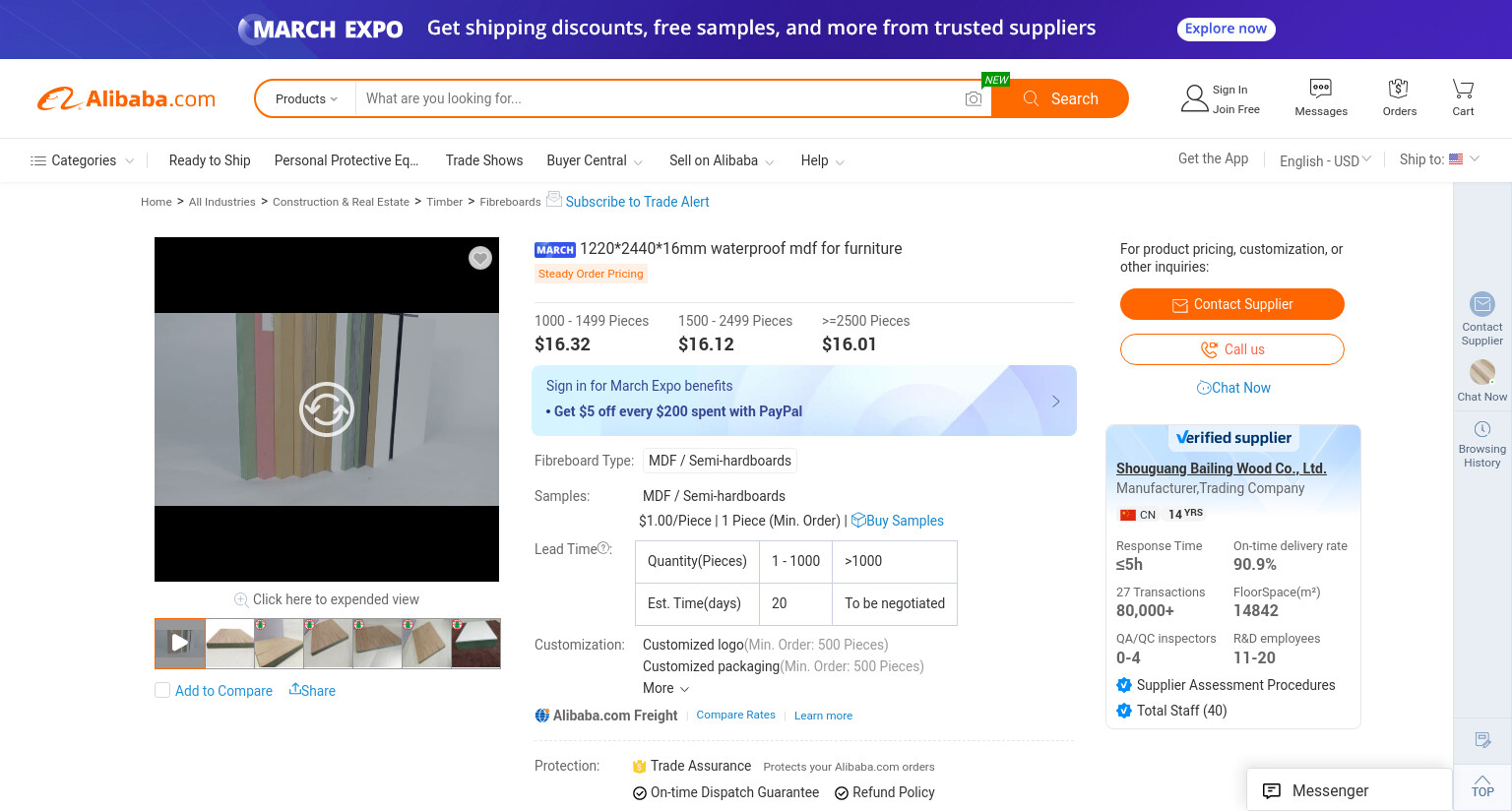Screen dimensions: 1512x811
Task: Click Trade Assurance protection icon
Action: click(639, 767)
